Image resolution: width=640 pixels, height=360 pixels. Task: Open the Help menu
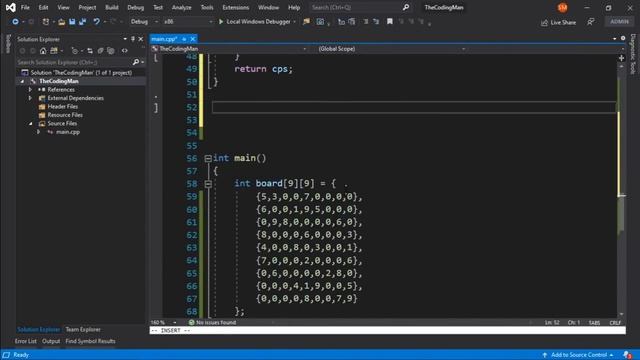tap(294, 7)
